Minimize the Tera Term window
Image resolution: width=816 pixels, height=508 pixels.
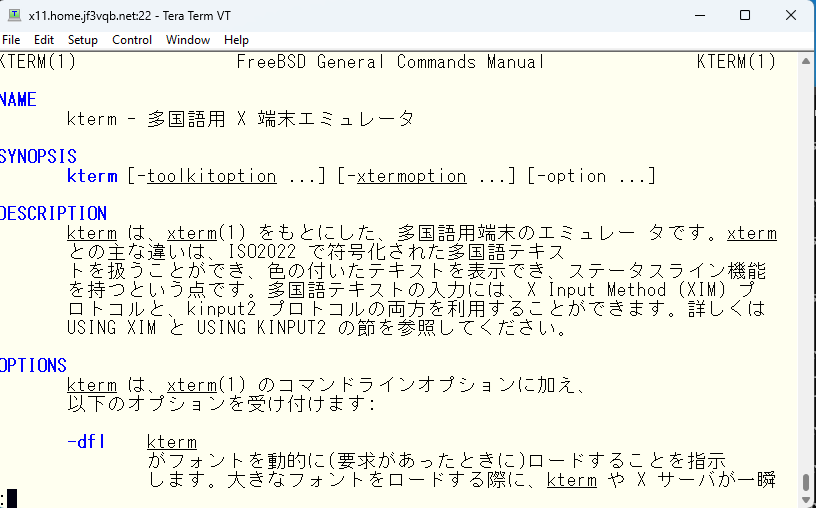[x=699, y=16]
